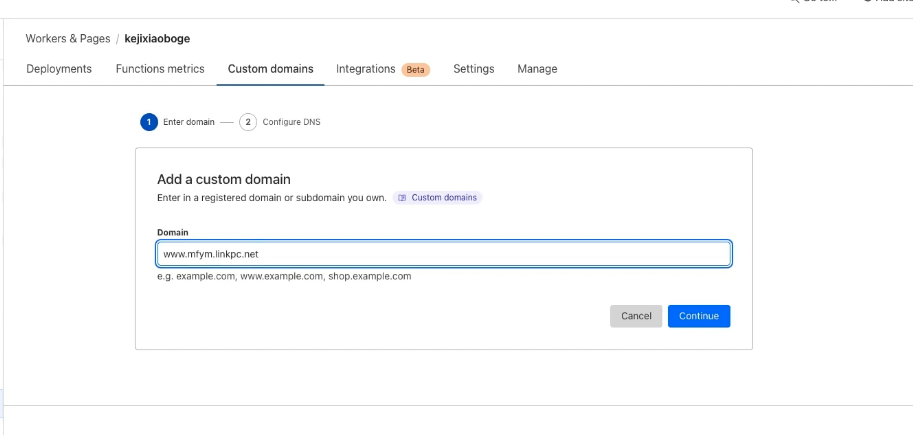Open the Manage tab
913x435 pixels.
tap(537, 69)
